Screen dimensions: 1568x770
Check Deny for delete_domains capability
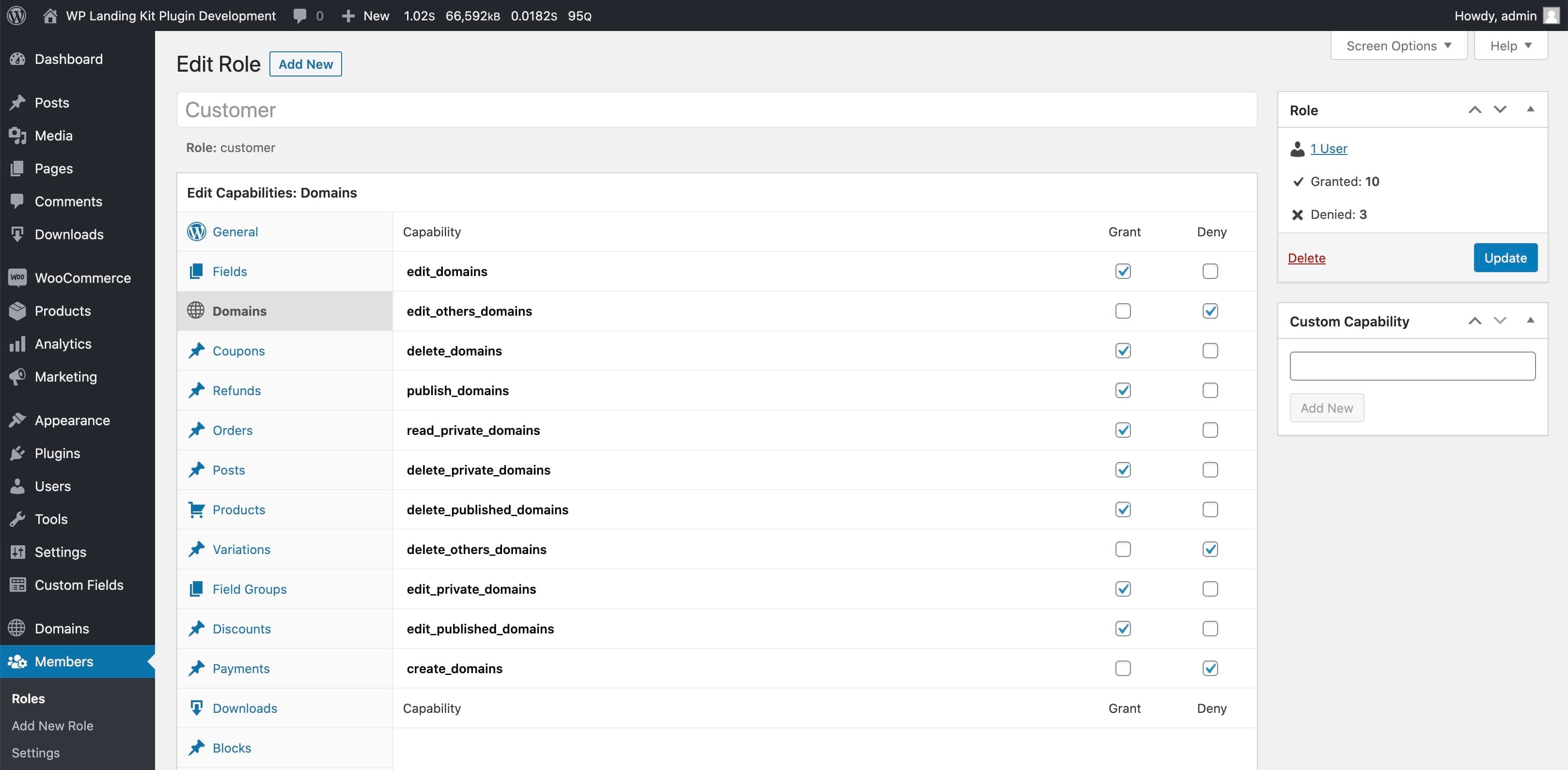pos(1210,351)
